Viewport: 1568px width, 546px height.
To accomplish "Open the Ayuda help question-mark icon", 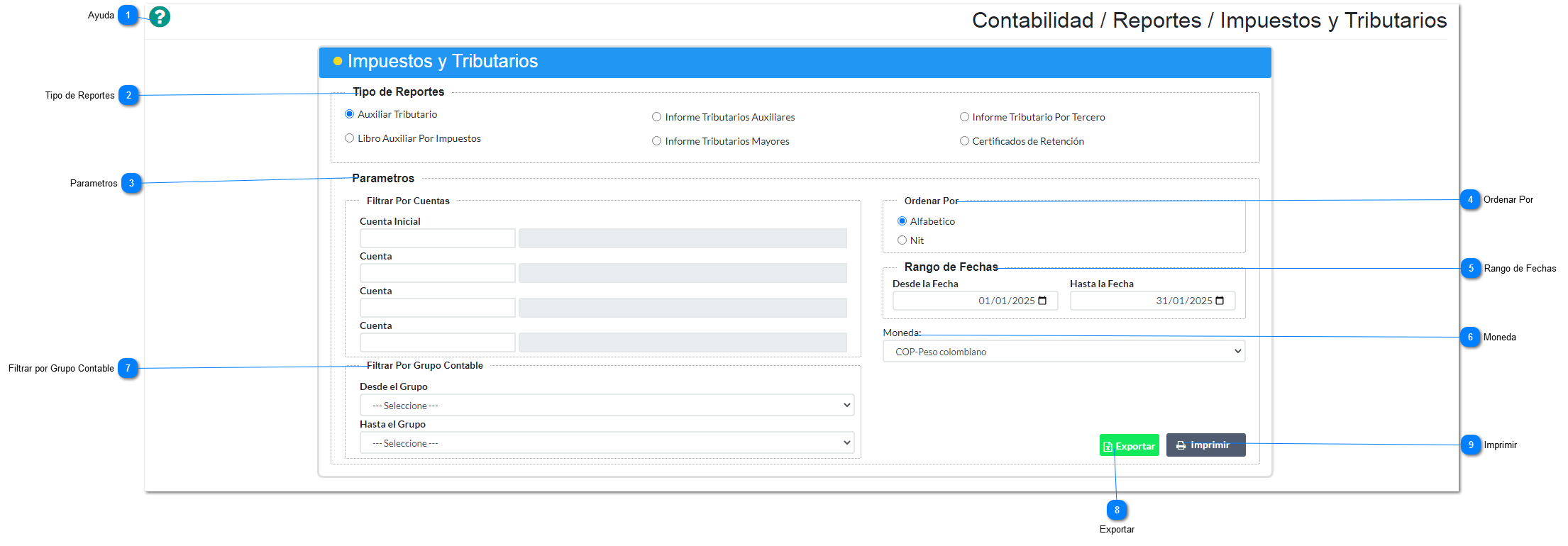I will click(160, 16).
